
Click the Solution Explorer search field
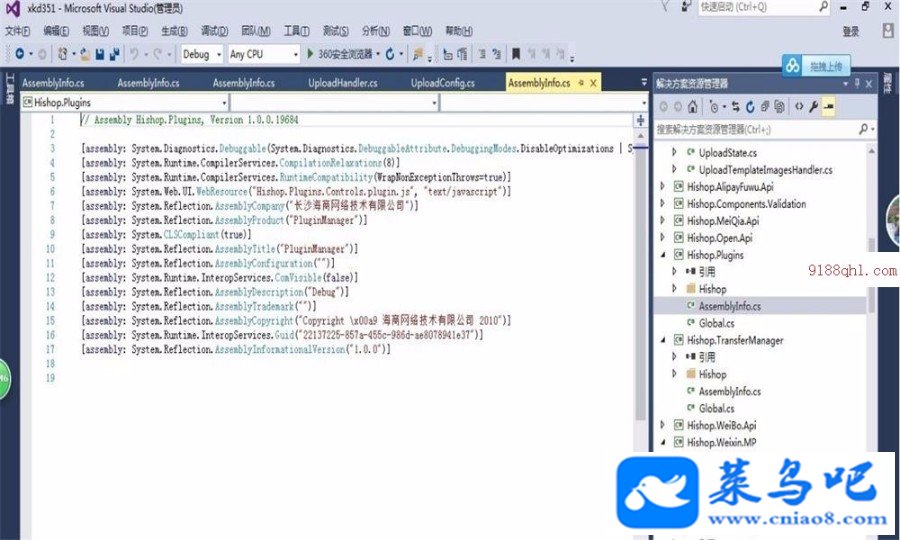(758, 130)
